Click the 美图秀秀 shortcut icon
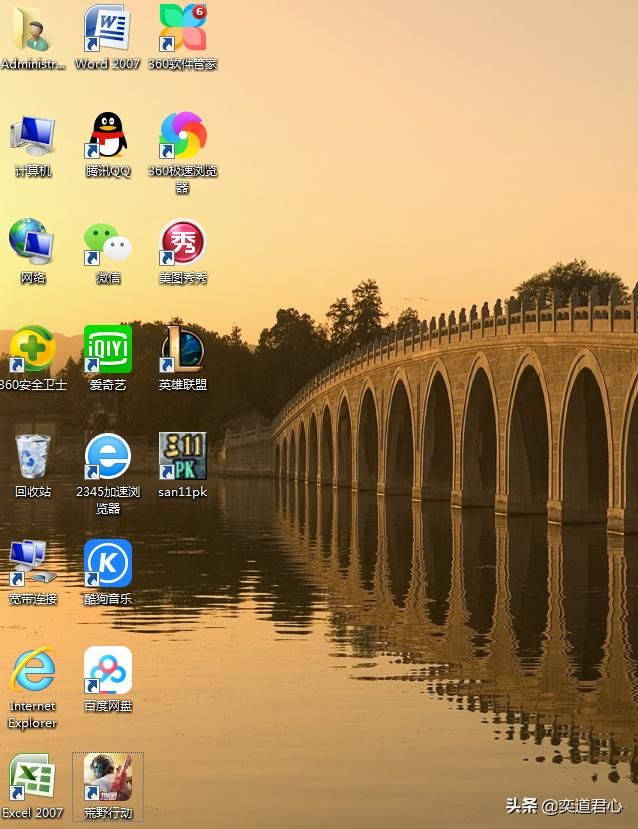 point(183,243)
